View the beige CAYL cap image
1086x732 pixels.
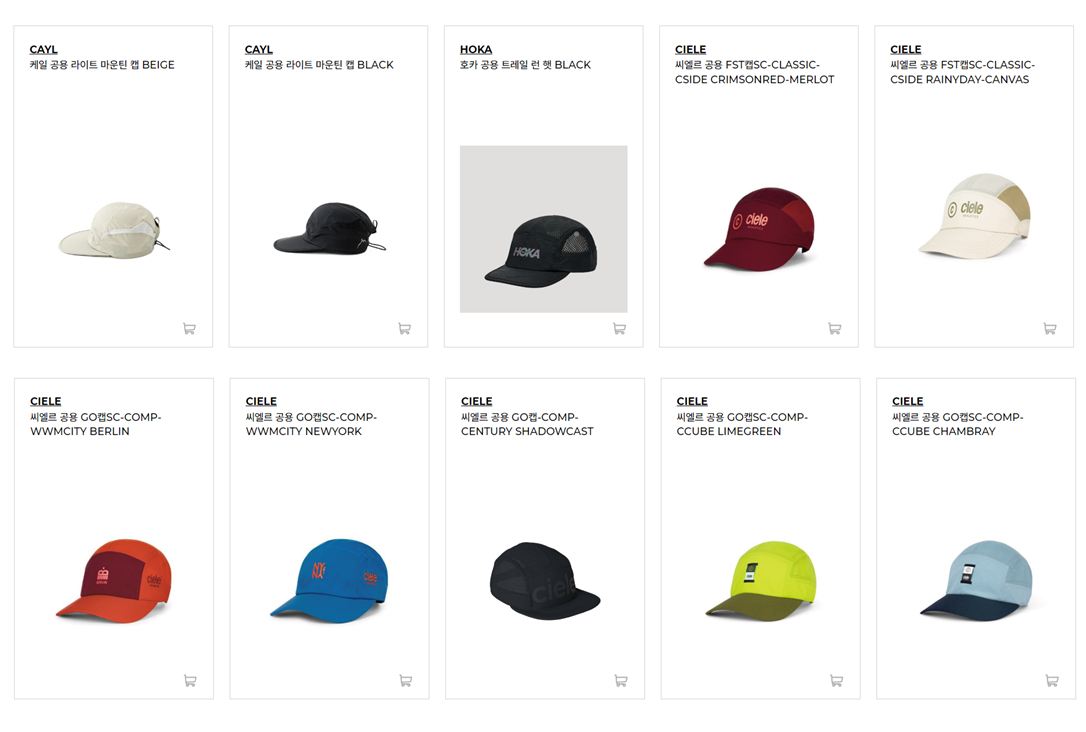[x=114, y=230]
